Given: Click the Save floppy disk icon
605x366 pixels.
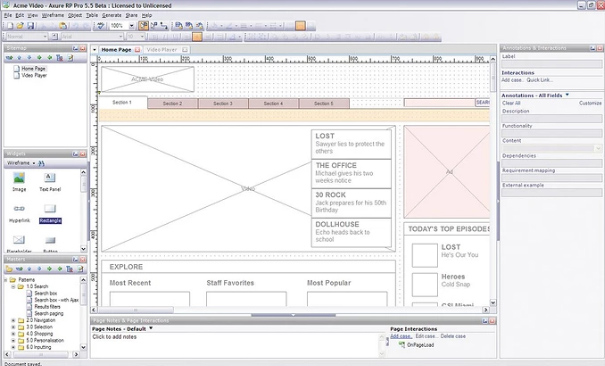Looking at the screenshot, I should point(30,26).
